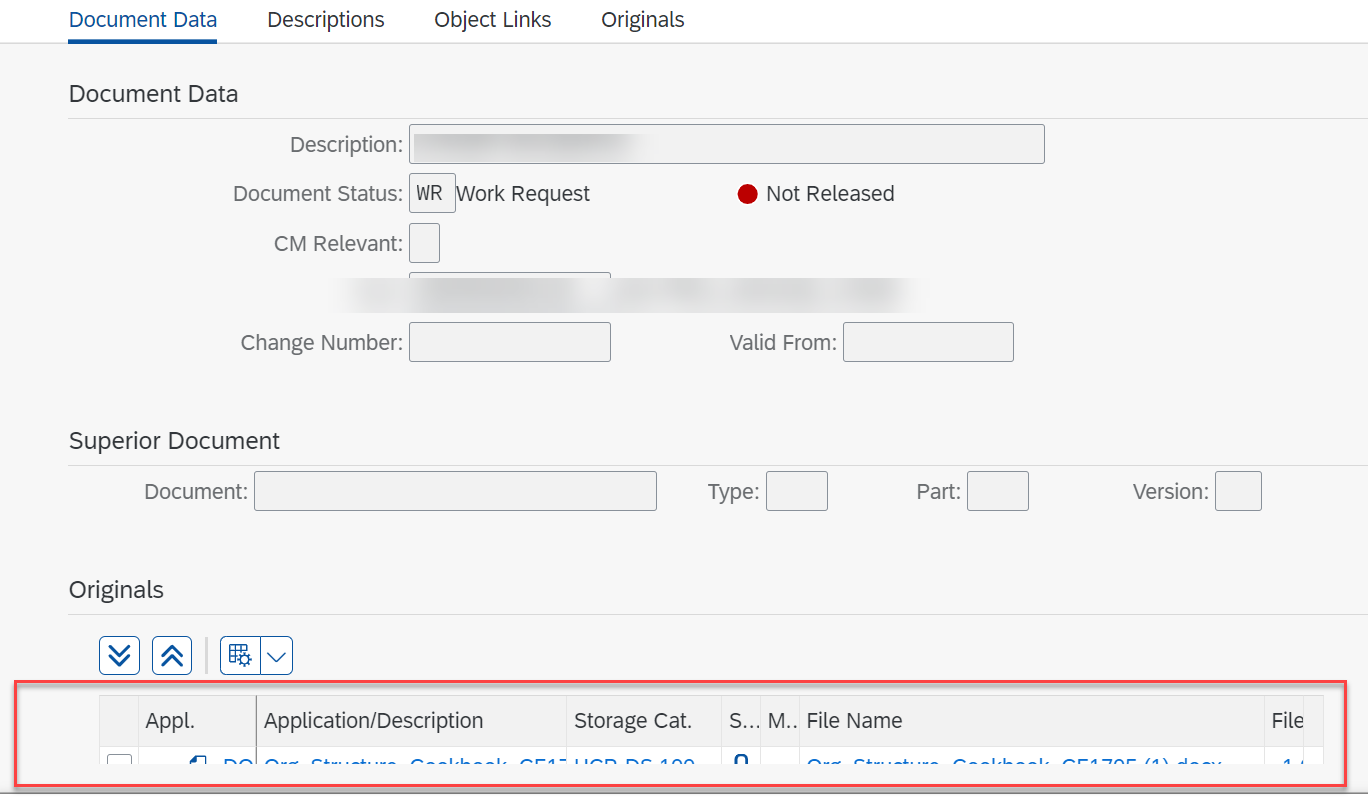Click the superior document Part field
This screenshot has width=1368, height=798.
coord(998,491)
